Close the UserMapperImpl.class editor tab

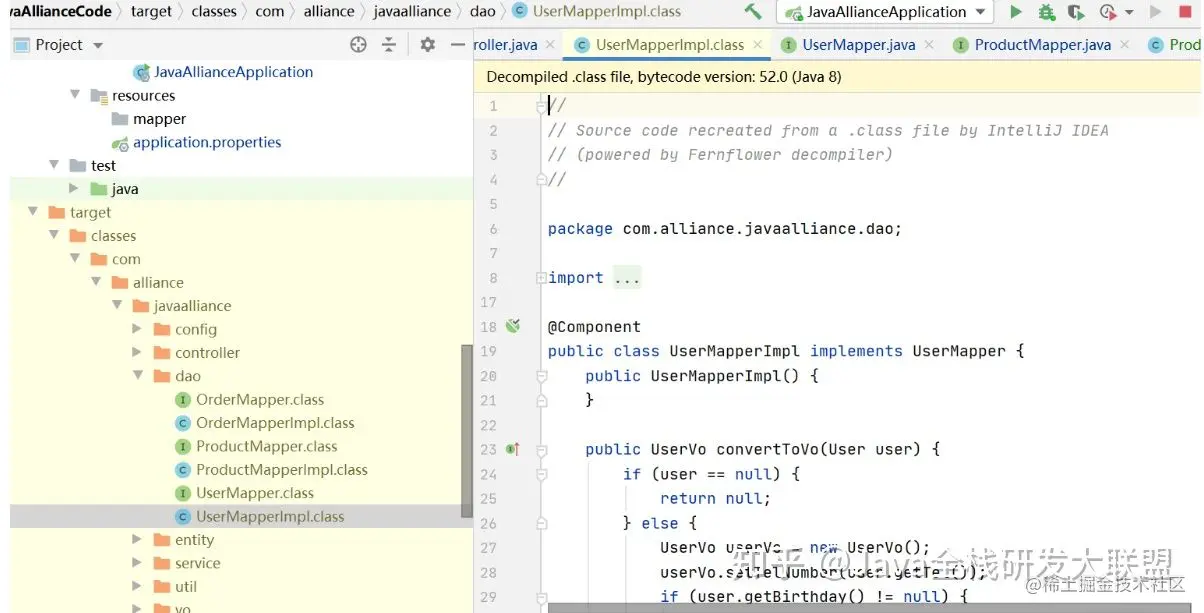pos(757,45)
